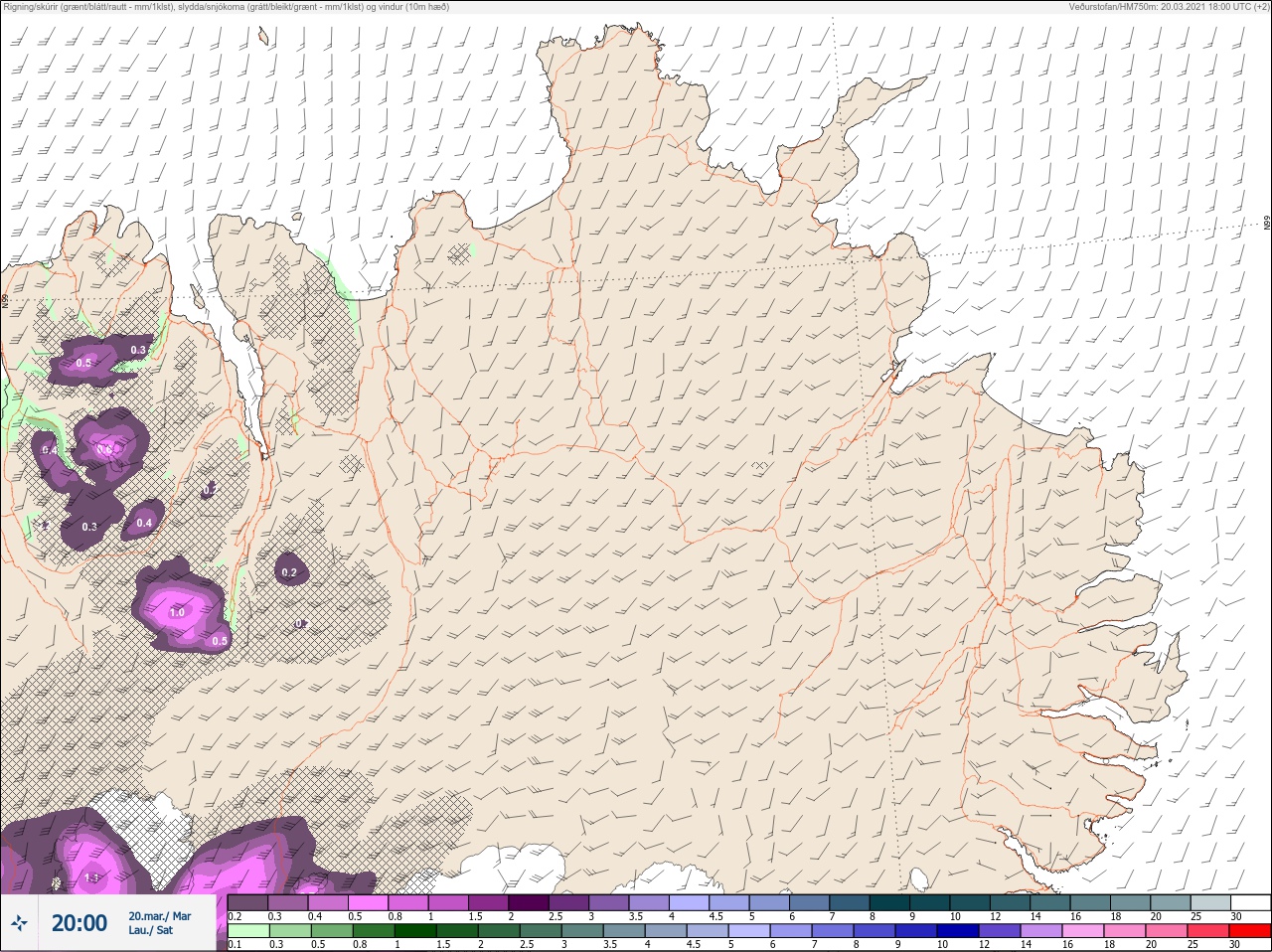Click the 20:00 forecast time display
Viewport: 1272px width, 952px height.
tap(79, 923)
